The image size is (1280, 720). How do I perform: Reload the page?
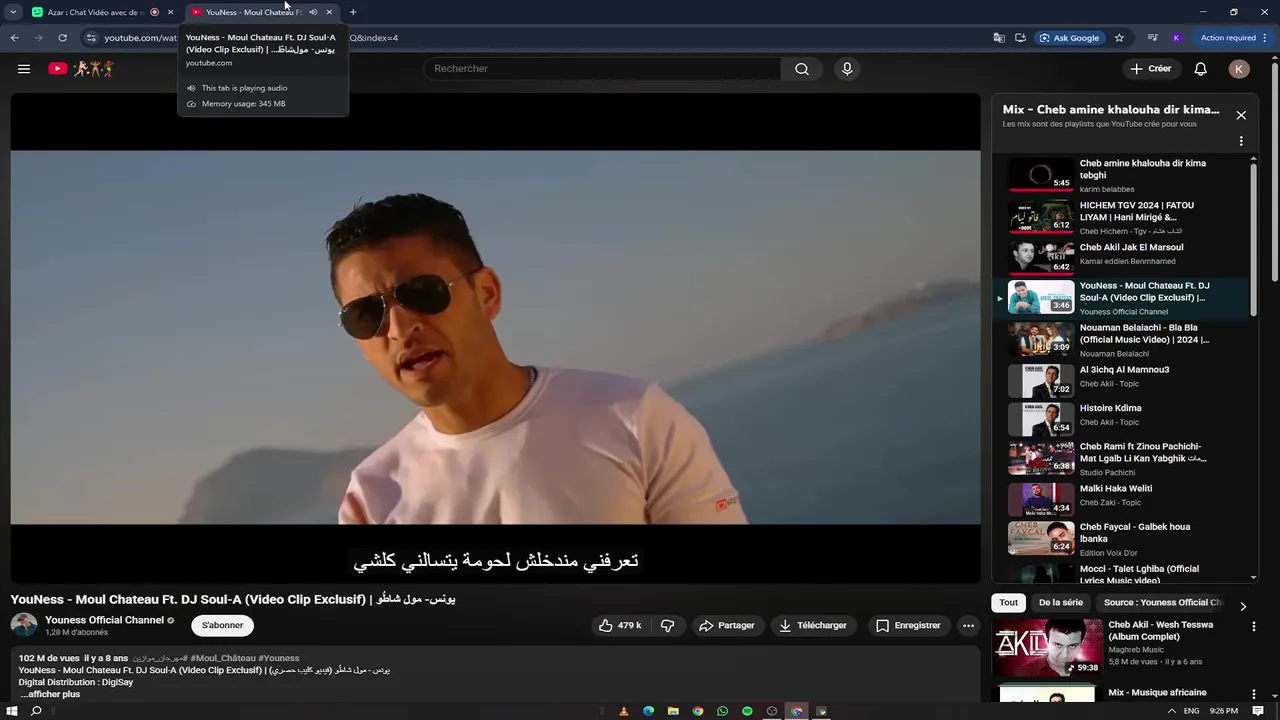(62, 38)
